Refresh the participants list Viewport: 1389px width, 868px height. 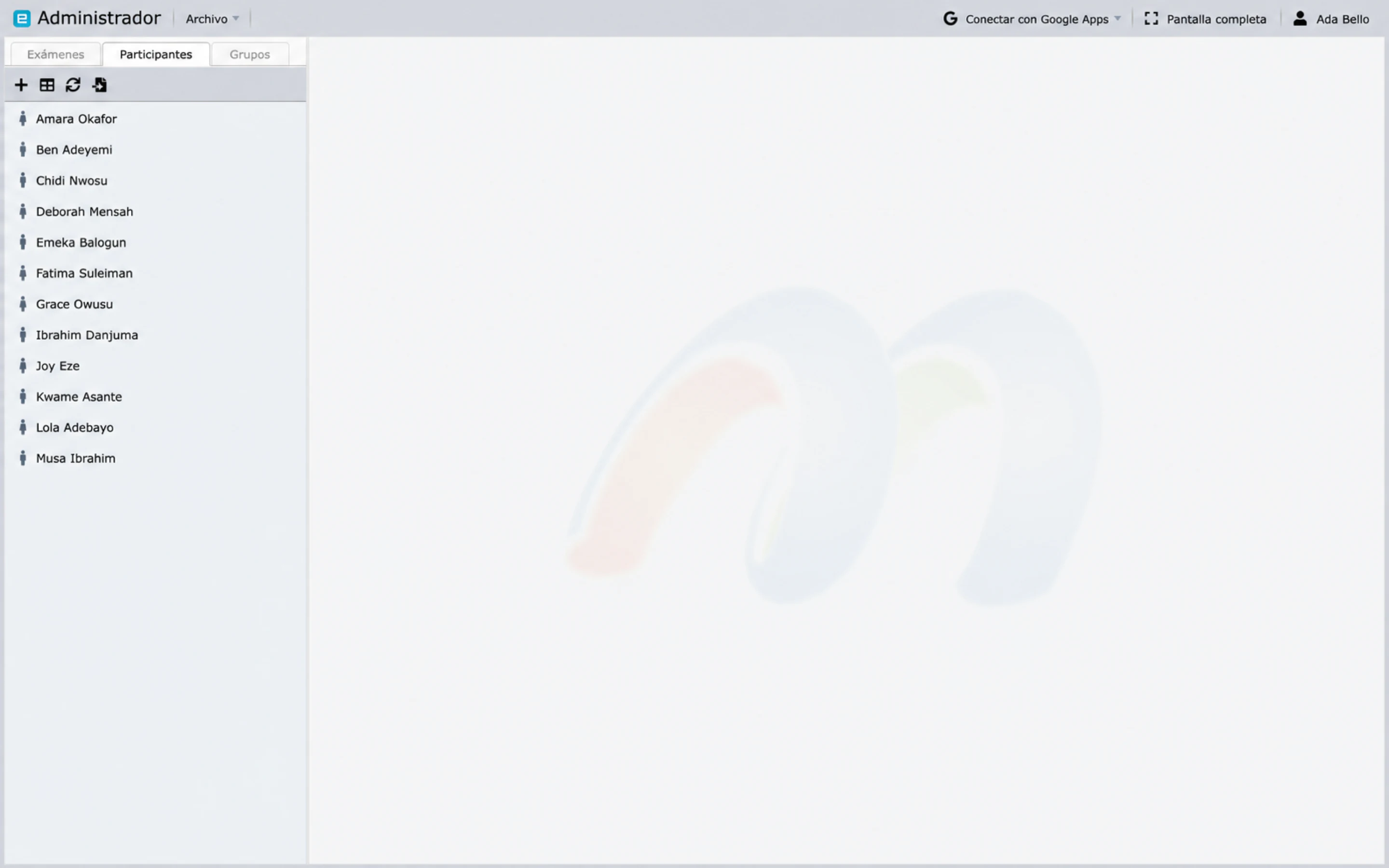click(x=73, y=85)
